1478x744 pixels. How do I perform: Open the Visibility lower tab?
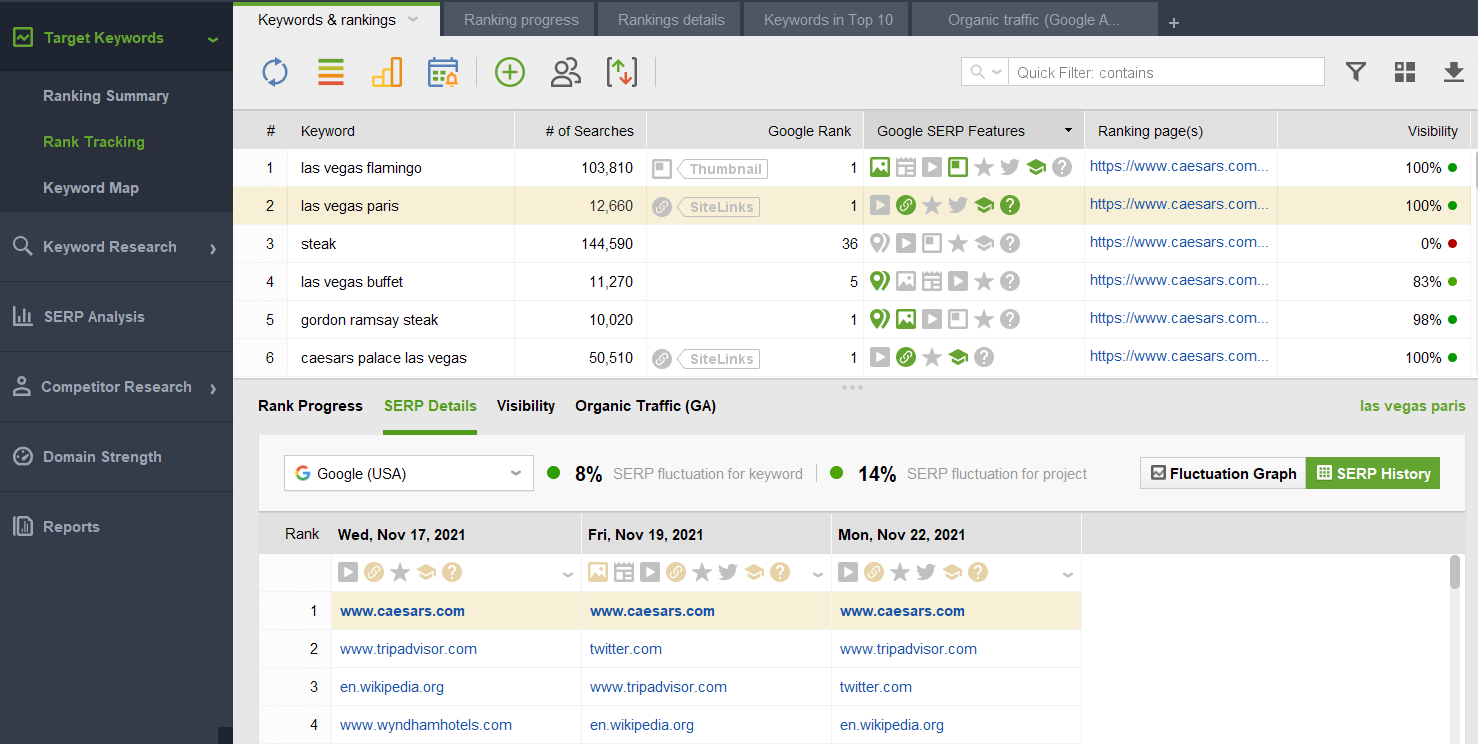pyautogui.click(x=526, y=406)
